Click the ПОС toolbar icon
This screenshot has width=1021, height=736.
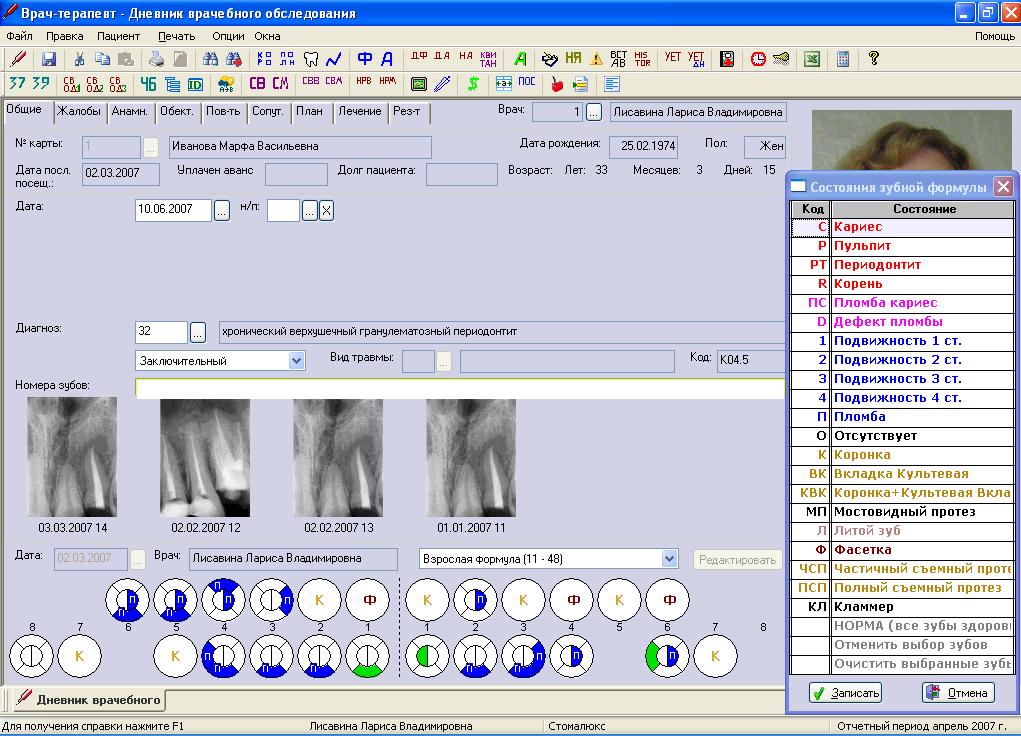(x=527, y=81)
